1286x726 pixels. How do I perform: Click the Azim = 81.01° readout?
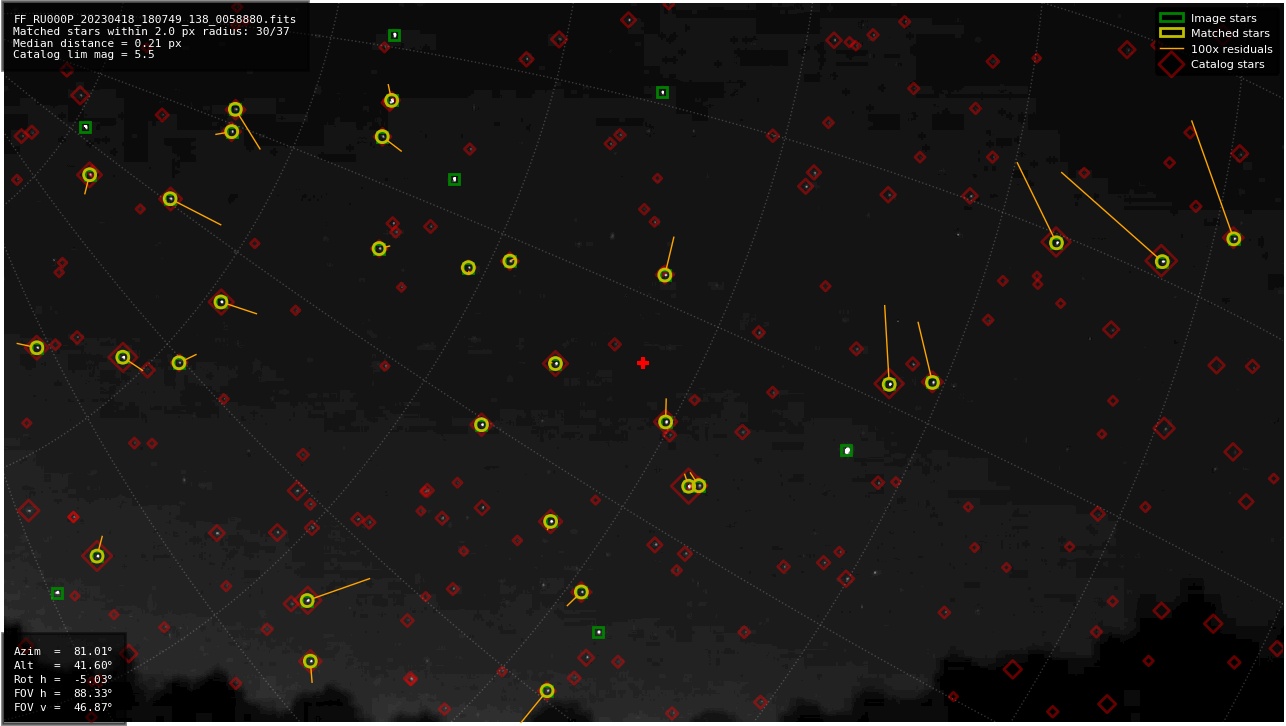63,651
